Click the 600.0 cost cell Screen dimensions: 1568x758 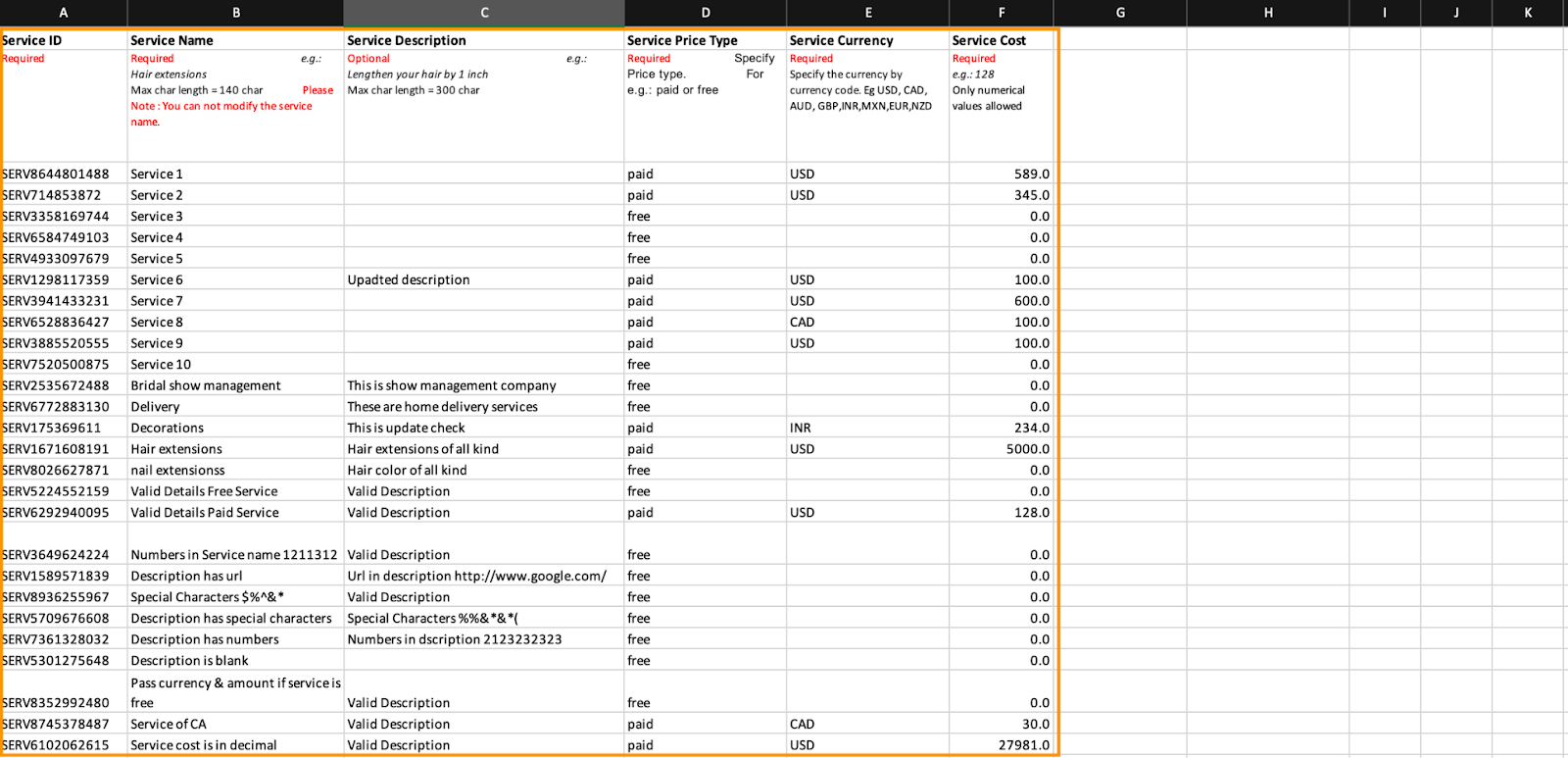click(1002, 300)
